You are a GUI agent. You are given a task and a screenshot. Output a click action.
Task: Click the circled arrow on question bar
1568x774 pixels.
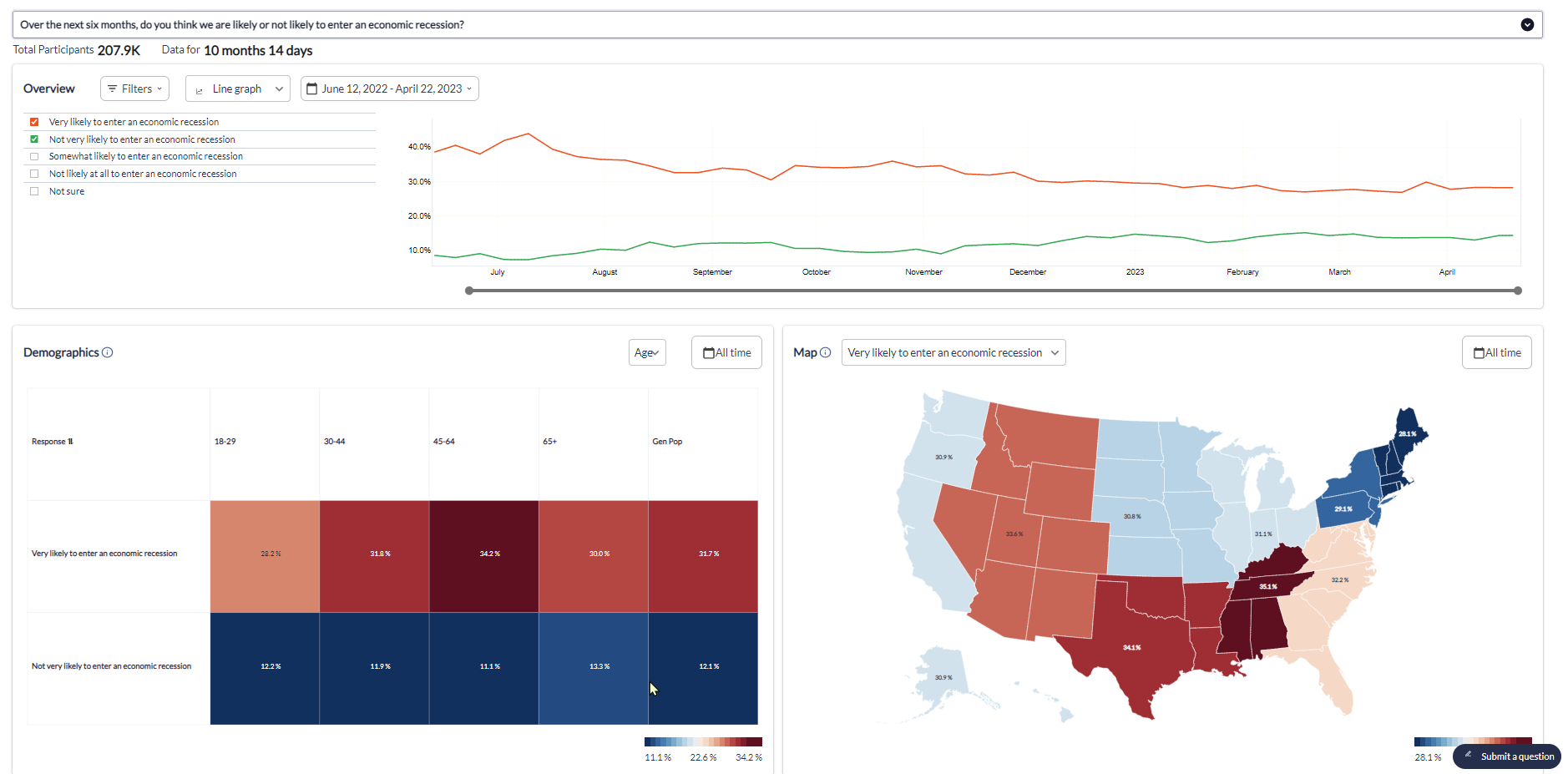[x=1527, y=24]
